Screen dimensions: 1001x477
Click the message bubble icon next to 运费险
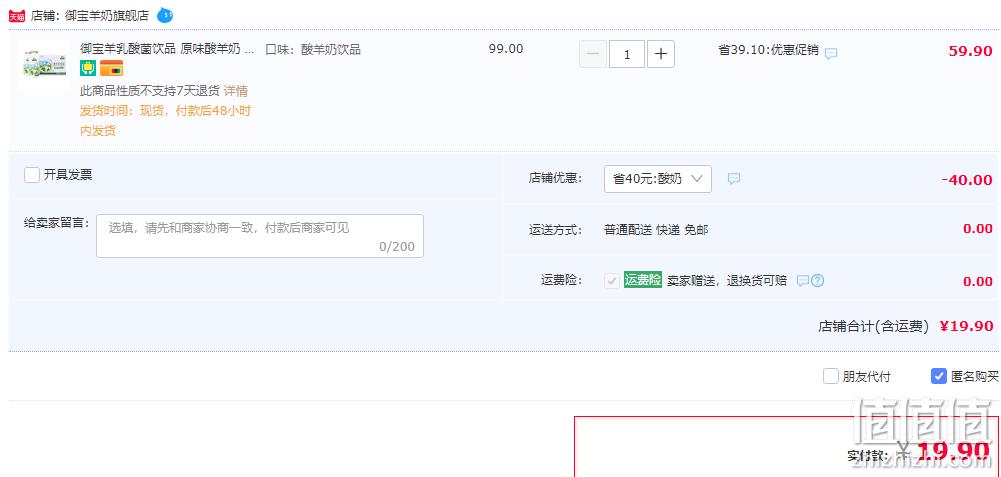point(803,280)
